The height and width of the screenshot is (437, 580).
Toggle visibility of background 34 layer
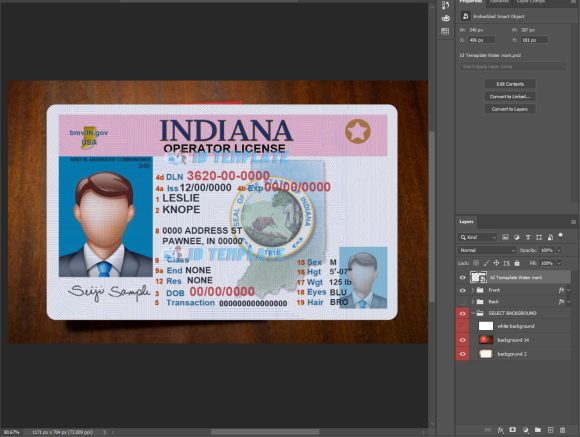[x=462, y=340]
